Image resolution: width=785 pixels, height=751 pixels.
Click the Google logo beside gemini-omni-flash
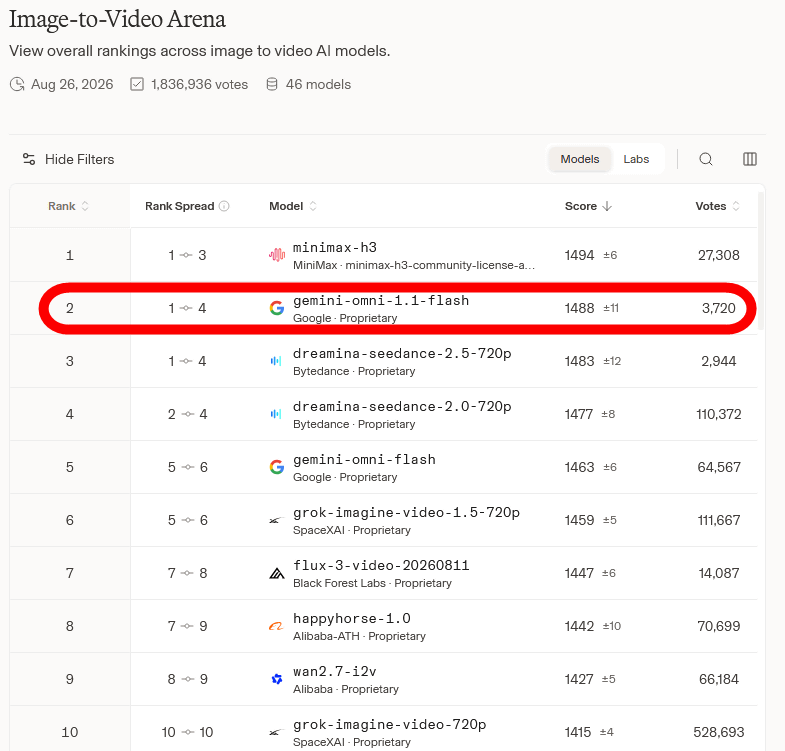pos(277,467)
